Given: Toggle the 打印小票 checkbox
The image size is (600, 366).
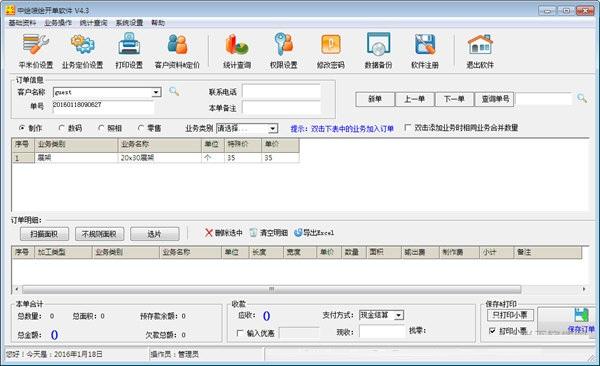Looking at the screenshot, I should (492, 330).
